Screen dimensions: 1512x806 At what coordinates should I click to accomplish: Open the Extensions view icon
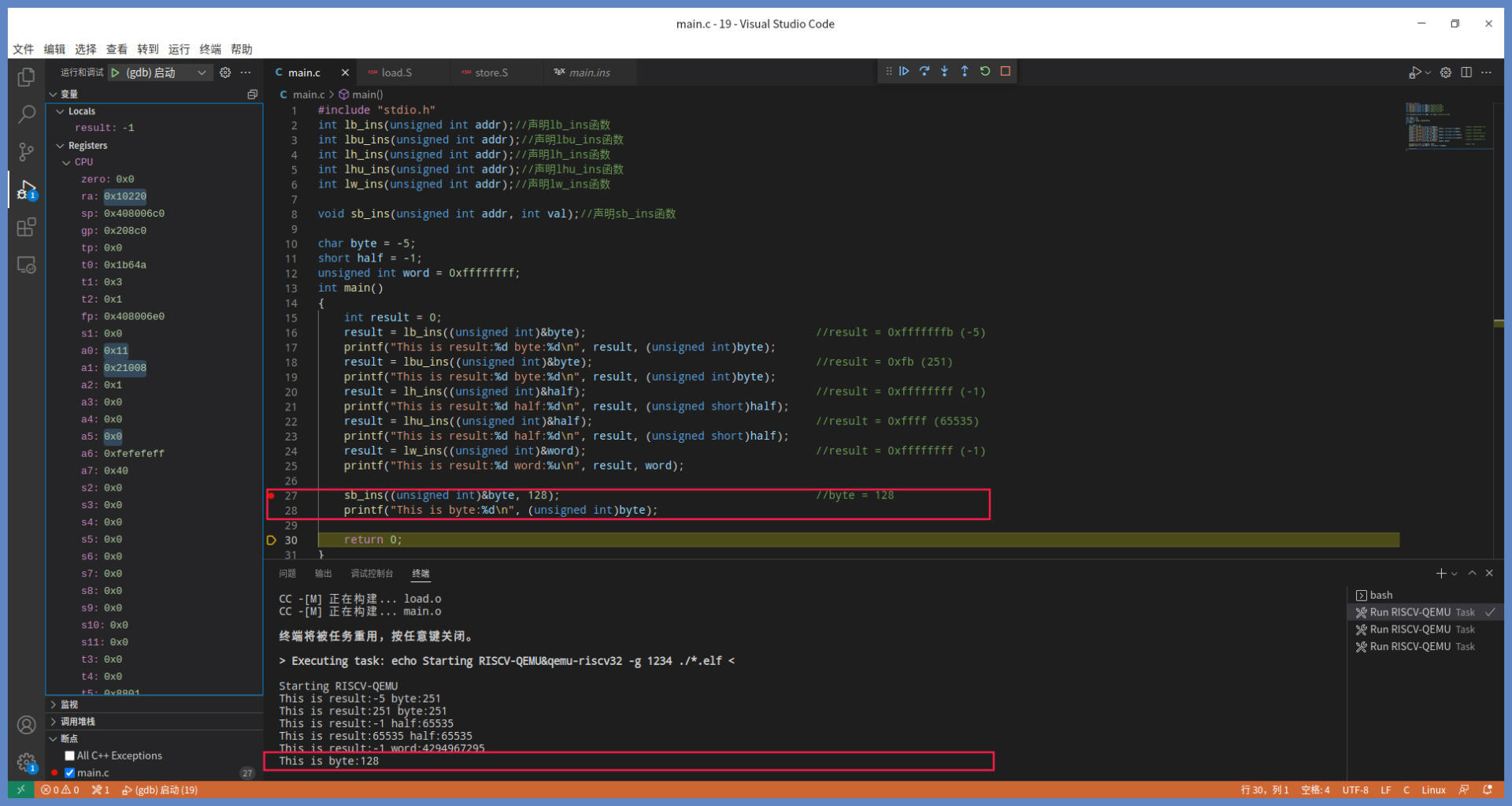[26, 228]
